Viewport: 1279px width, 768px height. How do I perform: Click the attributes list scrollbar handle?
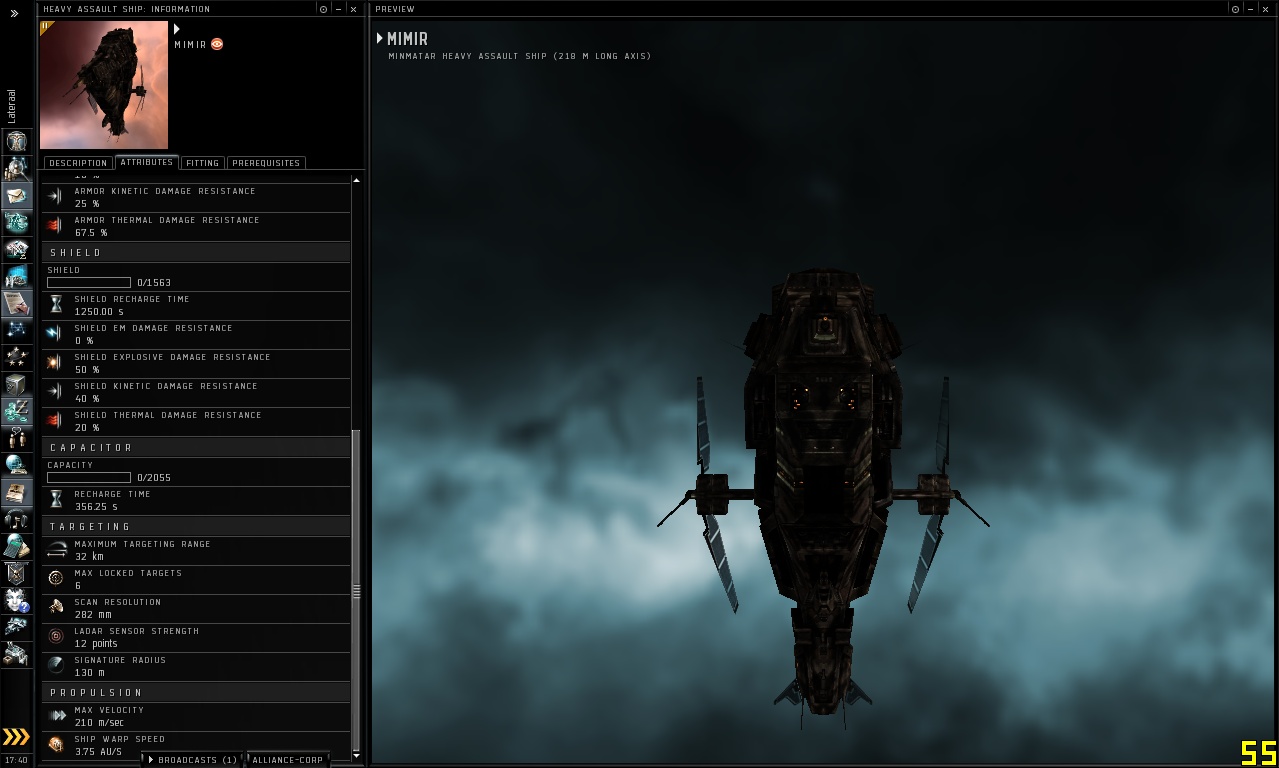[357, 590]
